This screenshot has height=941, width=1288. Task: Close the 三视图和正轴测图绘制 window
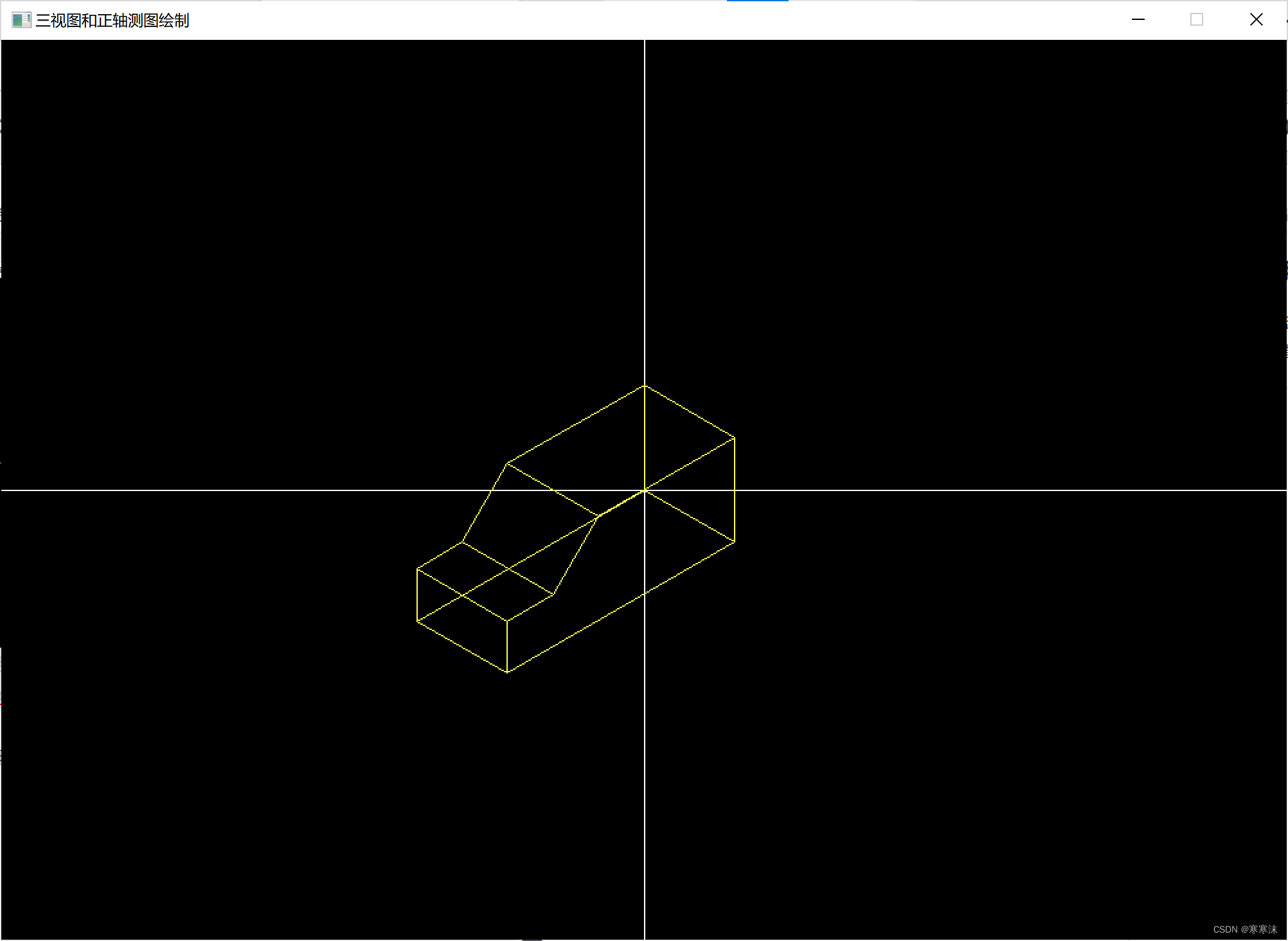[x=1256, y=20]
